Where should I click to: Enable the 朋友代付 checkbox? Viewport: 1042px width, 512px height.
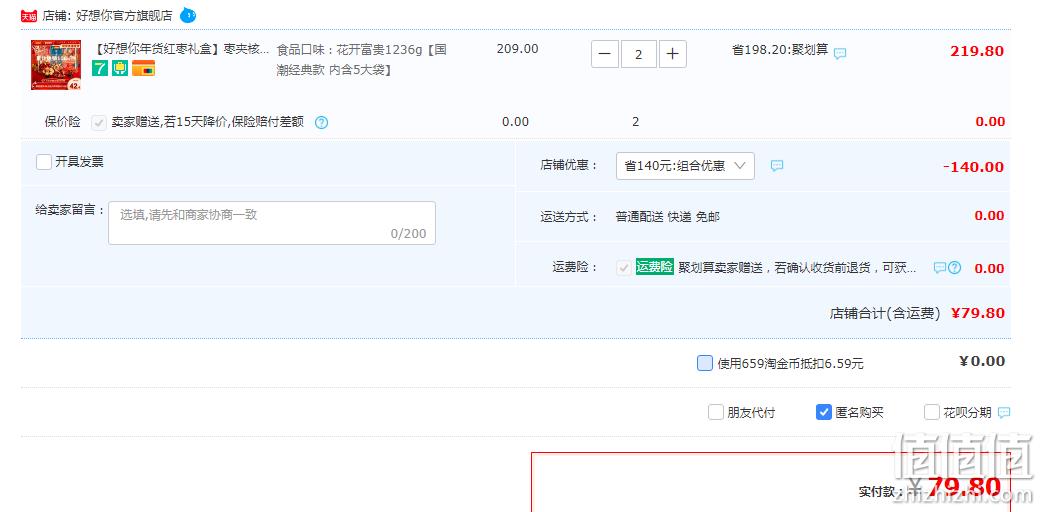[x=716, y=412]
